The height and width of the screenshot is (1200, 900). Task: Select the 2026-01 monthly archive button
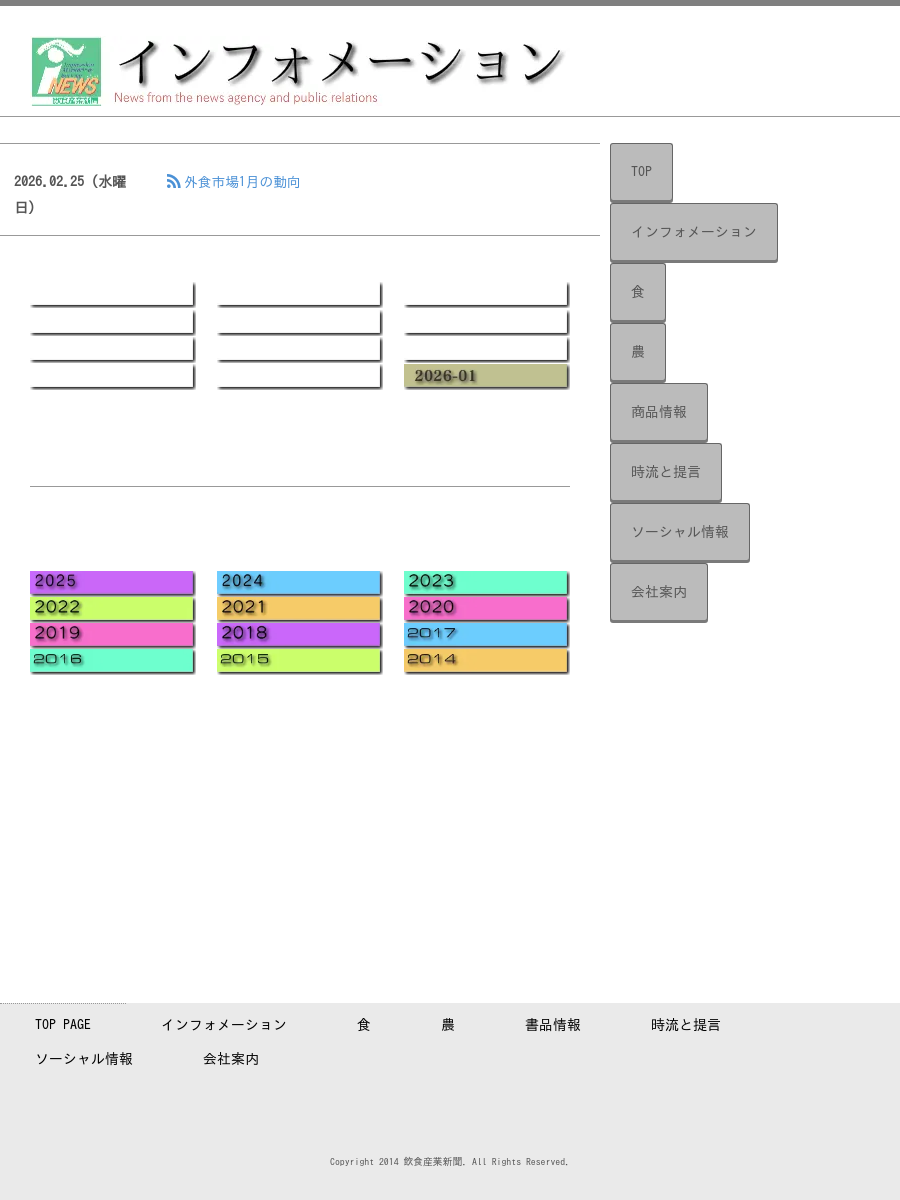click(x=486, y=376)
